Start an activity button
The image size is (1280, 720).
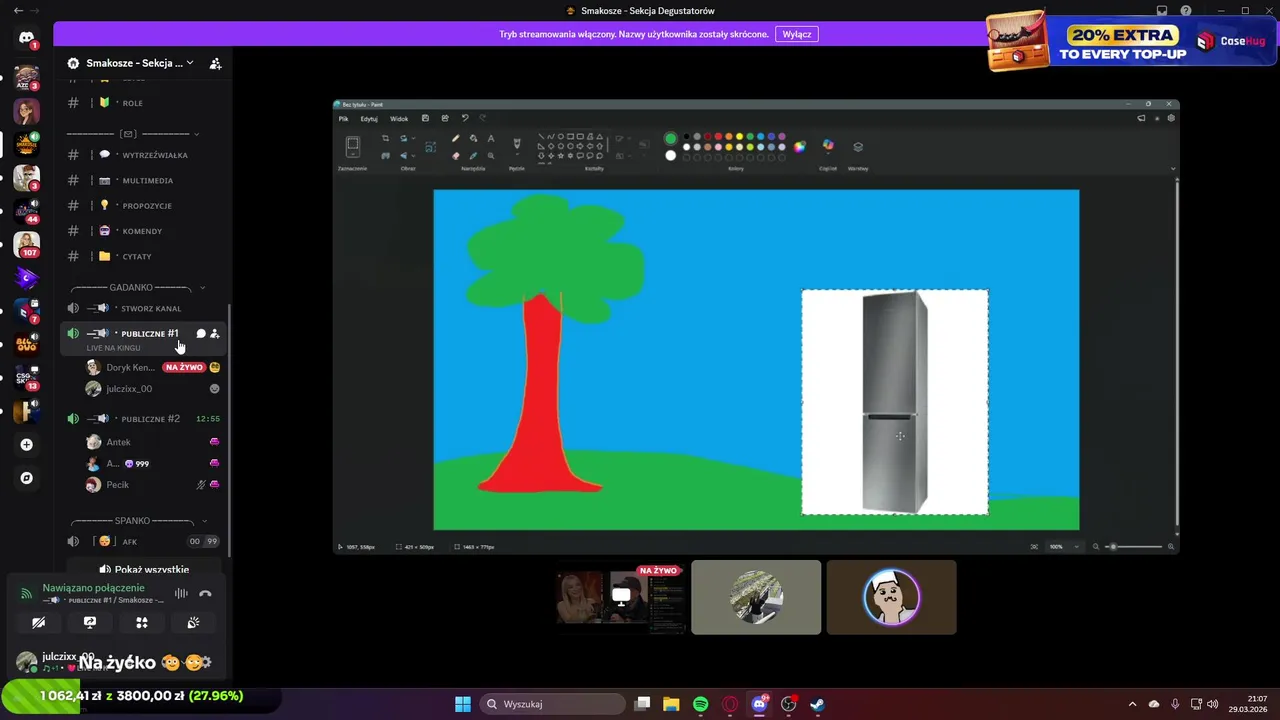point(142,622)
